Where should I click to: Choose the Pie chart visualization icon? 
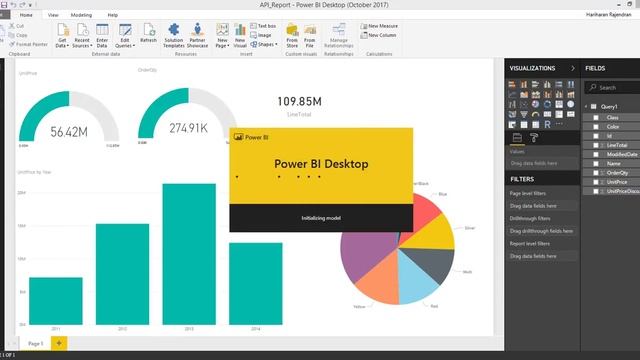[536, 104]
